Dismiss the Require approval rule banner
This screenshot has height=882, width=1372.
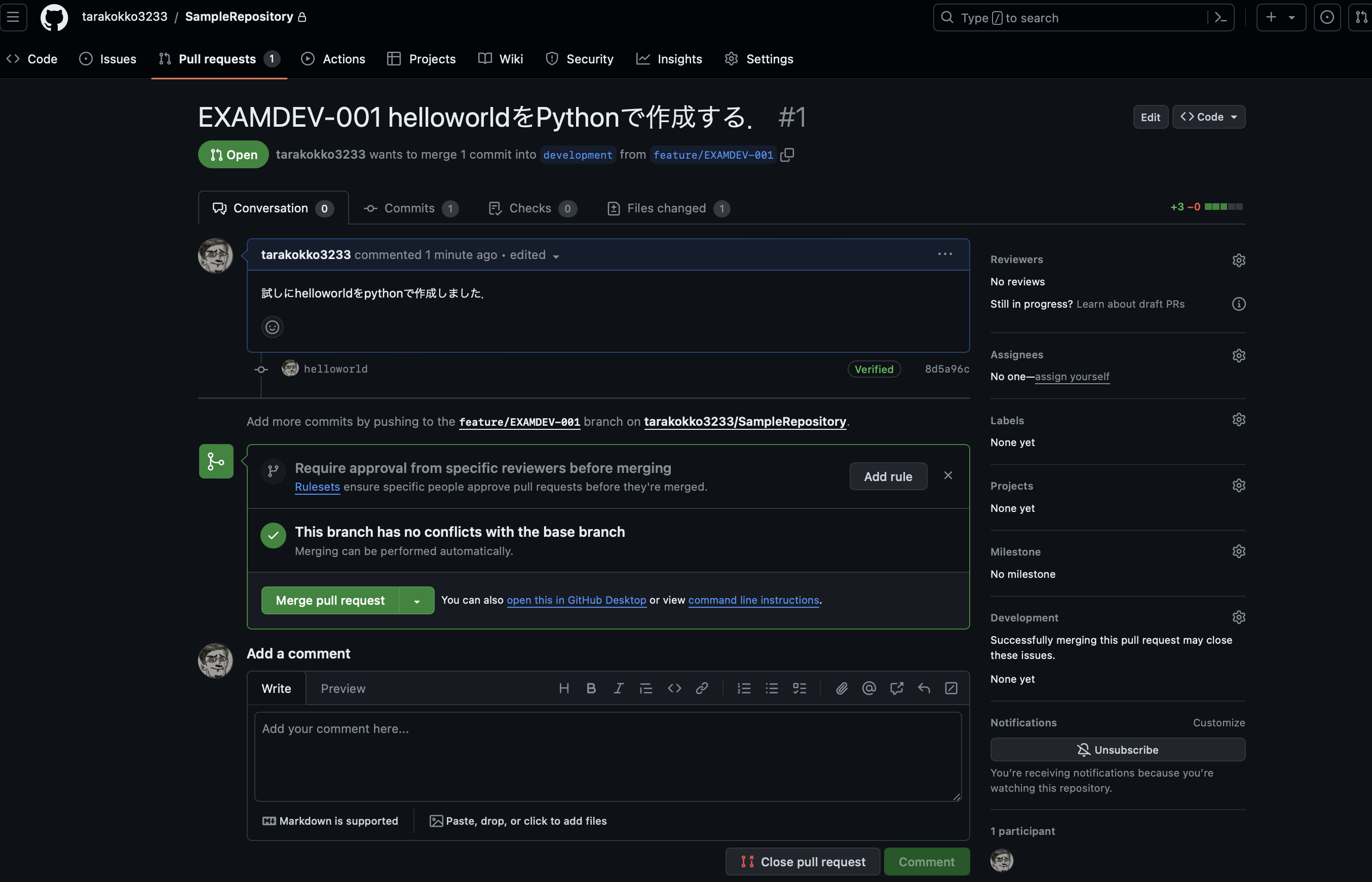(x=948, y=475)
